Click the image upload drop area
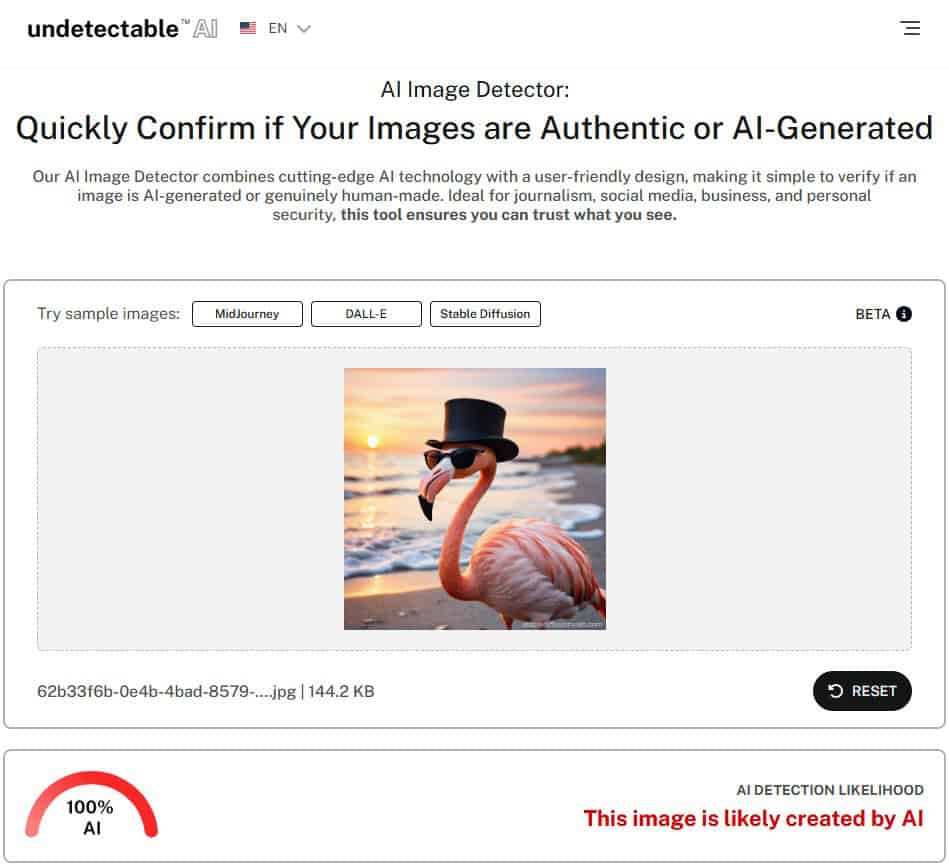This screenshot has height=868, width=949. coord(474,499)
